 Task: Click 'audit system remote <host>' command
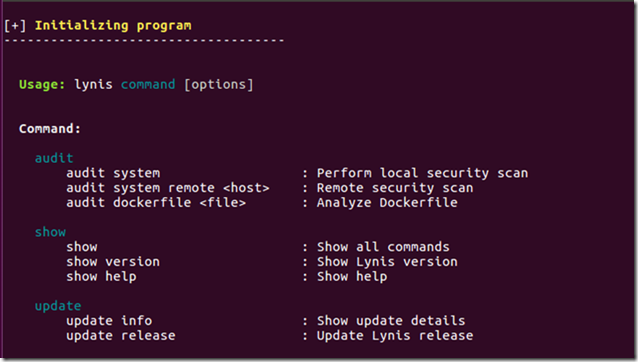pyautogui.click(x=168, y=188)
